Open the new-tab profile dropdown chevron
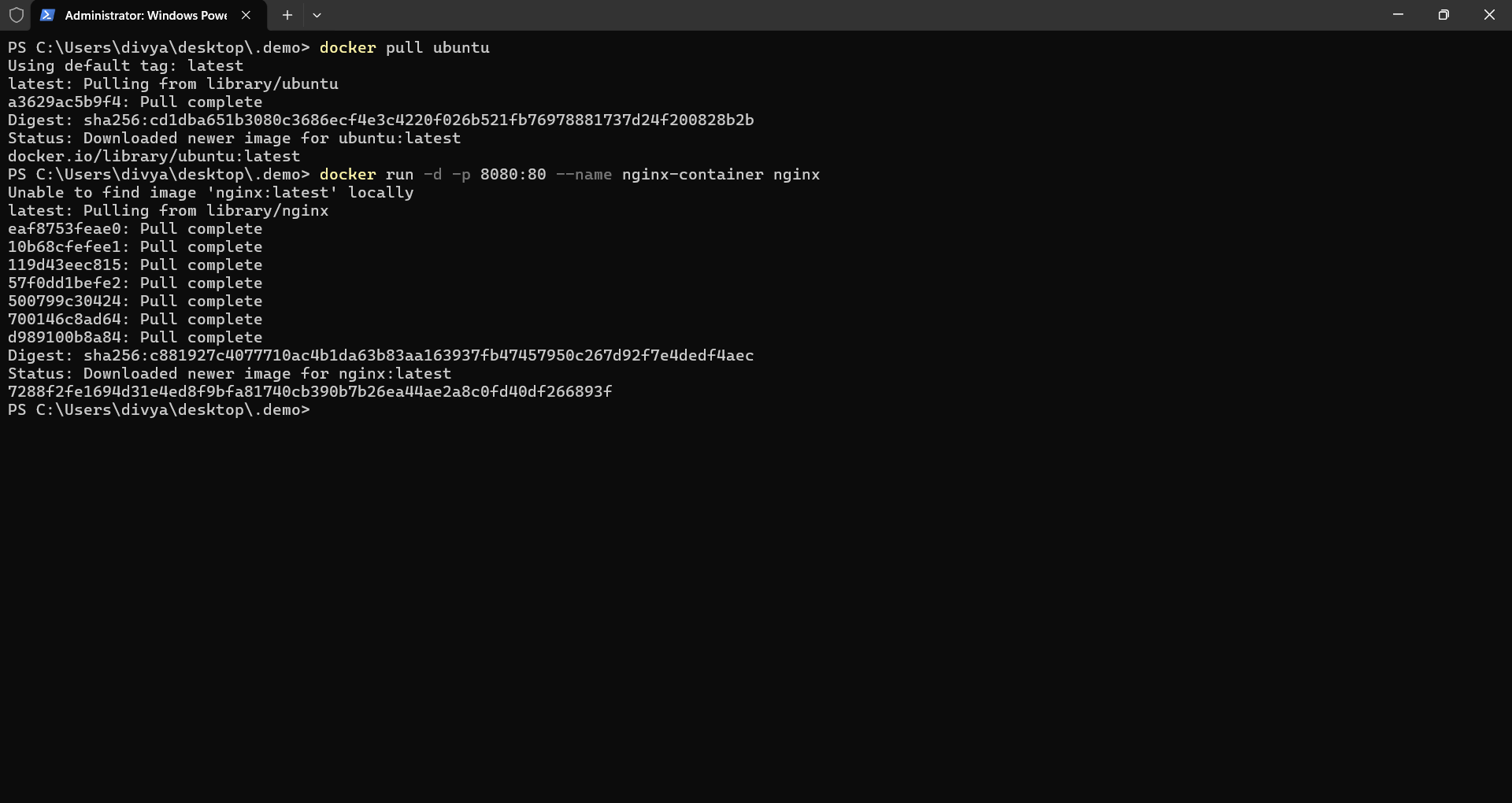The width and height of the screenshot is (1512, 803). coord(317,15)
